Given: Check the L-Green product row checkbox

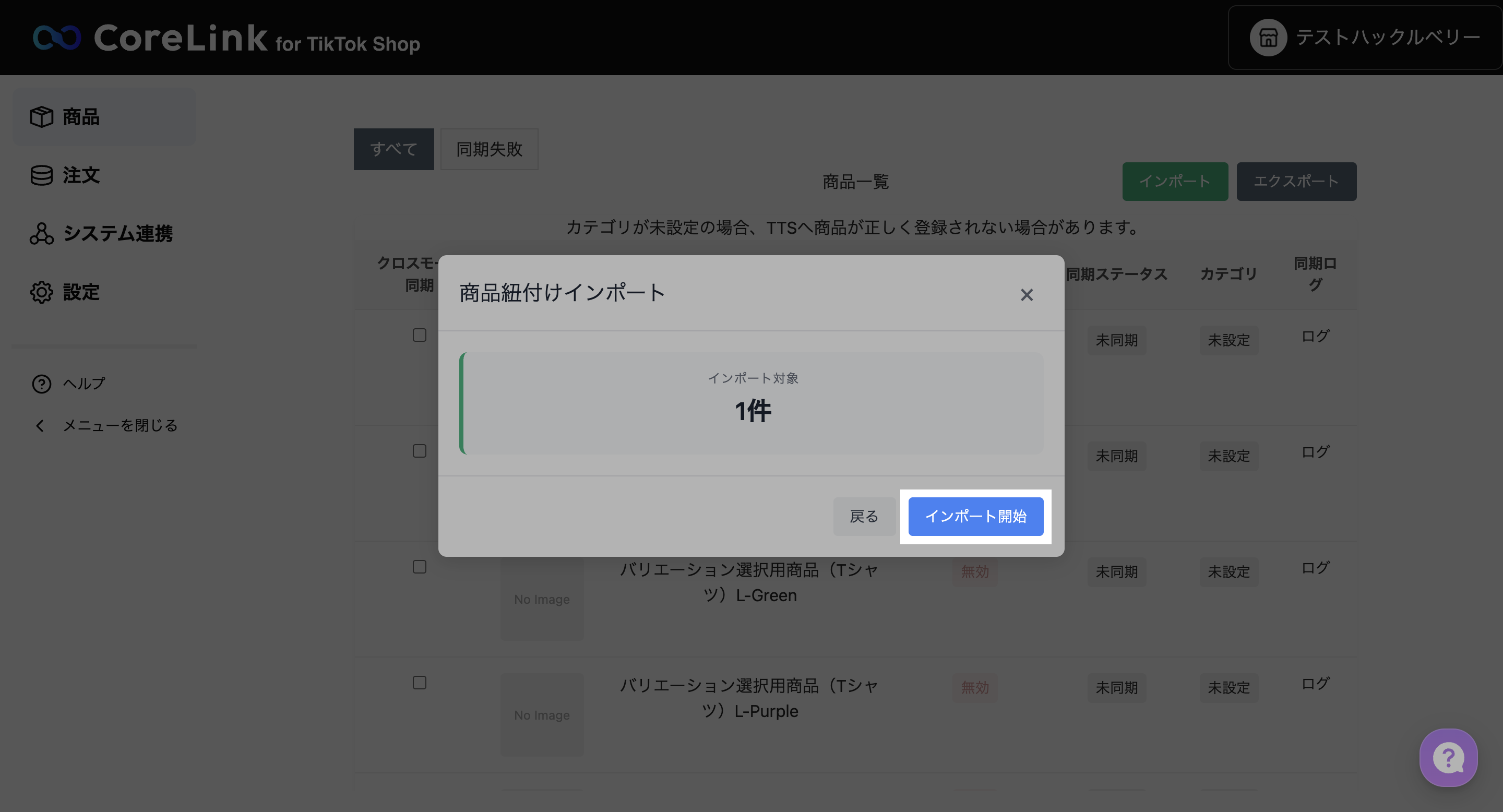Looking at the screenshot, I should pyautogui.click(x=420, y=566).
